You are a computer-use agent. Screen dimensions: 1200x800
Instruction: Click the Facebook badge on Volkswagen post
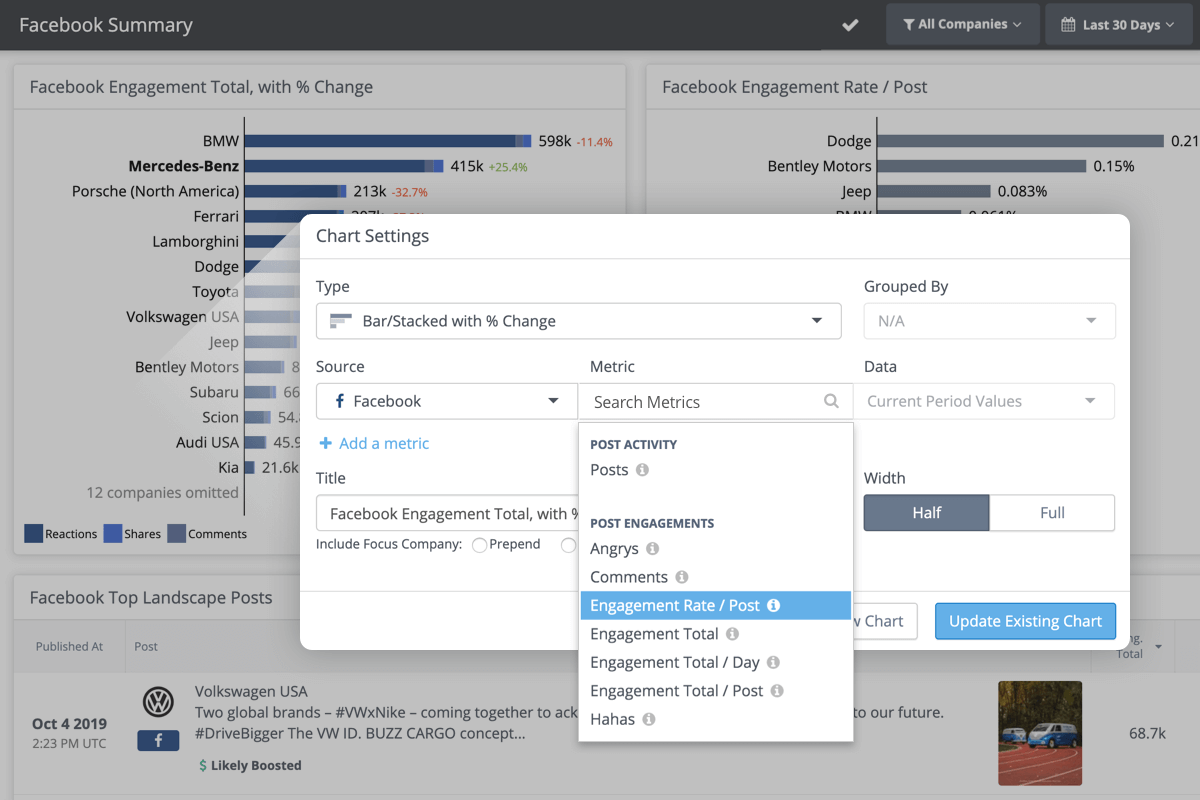158,740
